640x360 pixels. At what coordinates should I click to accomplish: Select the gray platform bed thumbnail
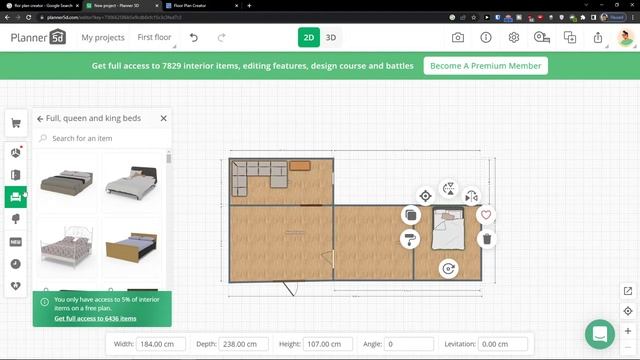pos(67,183)
